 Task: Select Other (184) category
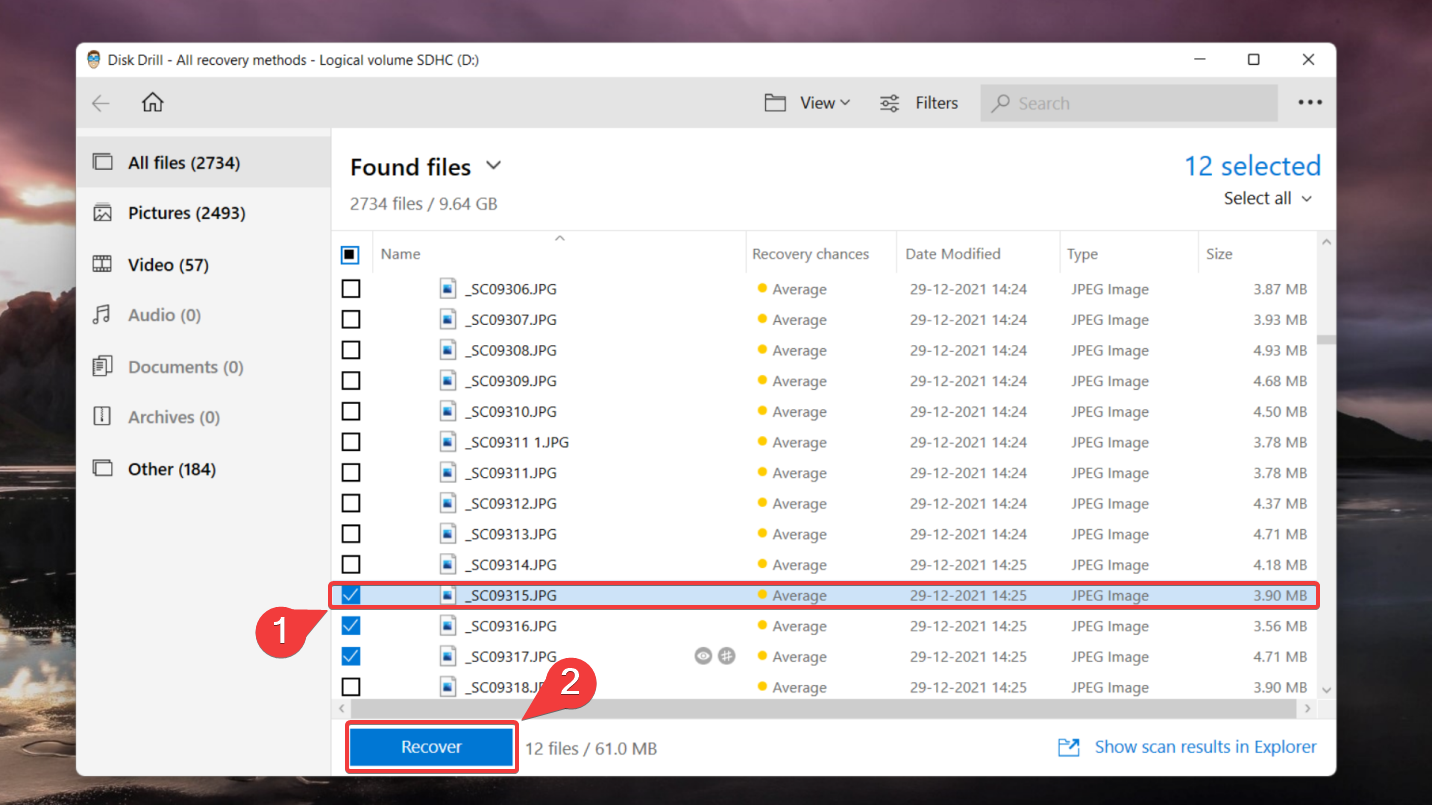pos(203,469)
